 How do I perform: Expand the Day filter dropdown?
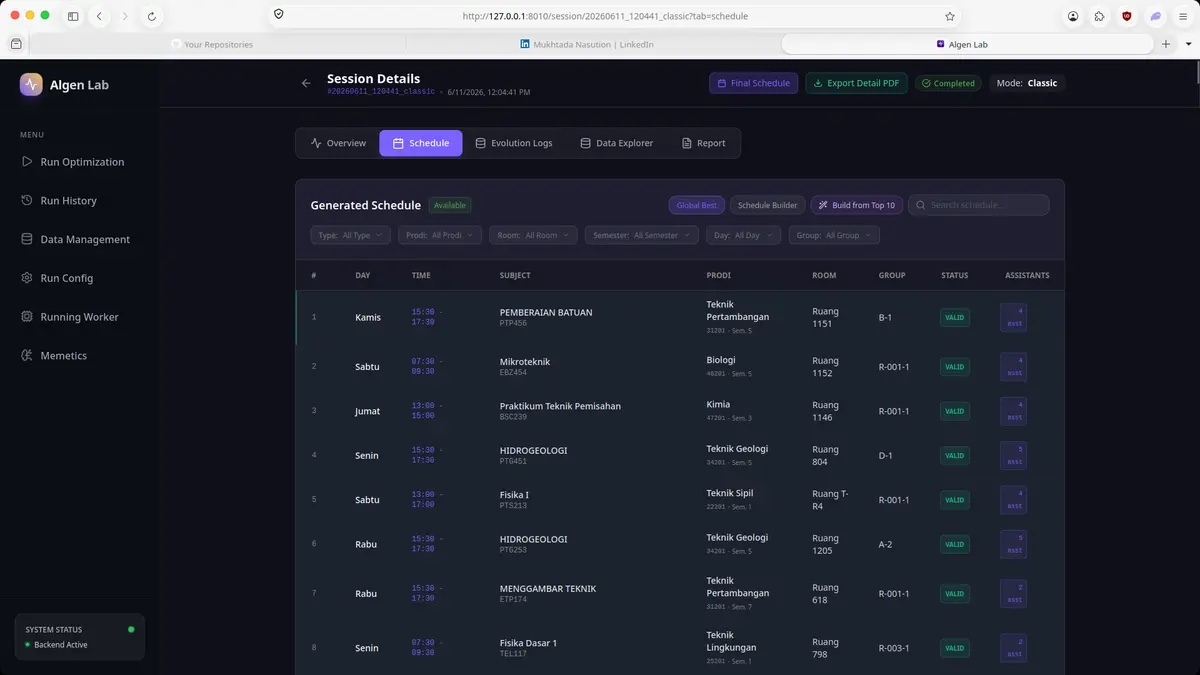743,235
